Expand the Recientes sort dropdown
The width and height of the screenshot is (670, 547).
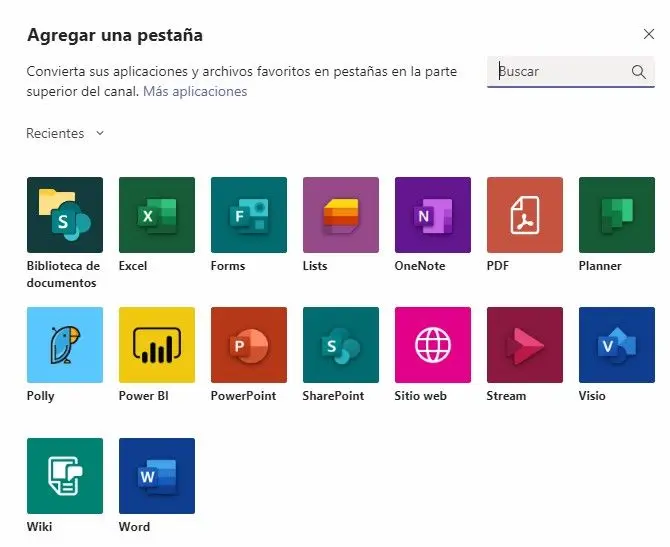65,133
